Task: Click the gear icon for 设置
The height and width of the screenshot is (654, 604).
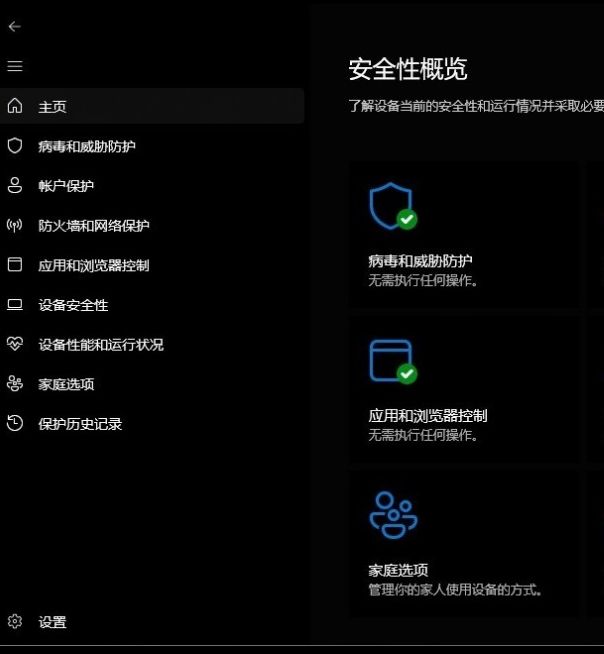Action: (x=15, y=621)
